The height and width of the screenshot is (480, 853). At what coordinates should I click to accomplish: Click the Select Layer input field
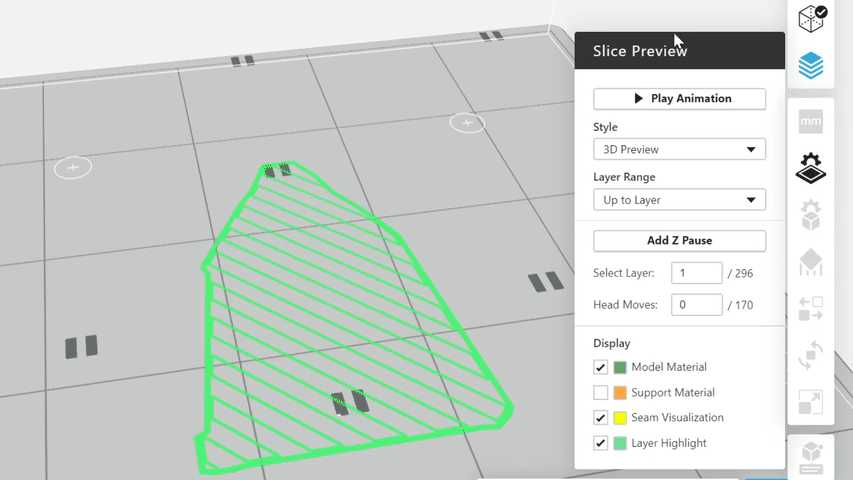tap(696, 273)
